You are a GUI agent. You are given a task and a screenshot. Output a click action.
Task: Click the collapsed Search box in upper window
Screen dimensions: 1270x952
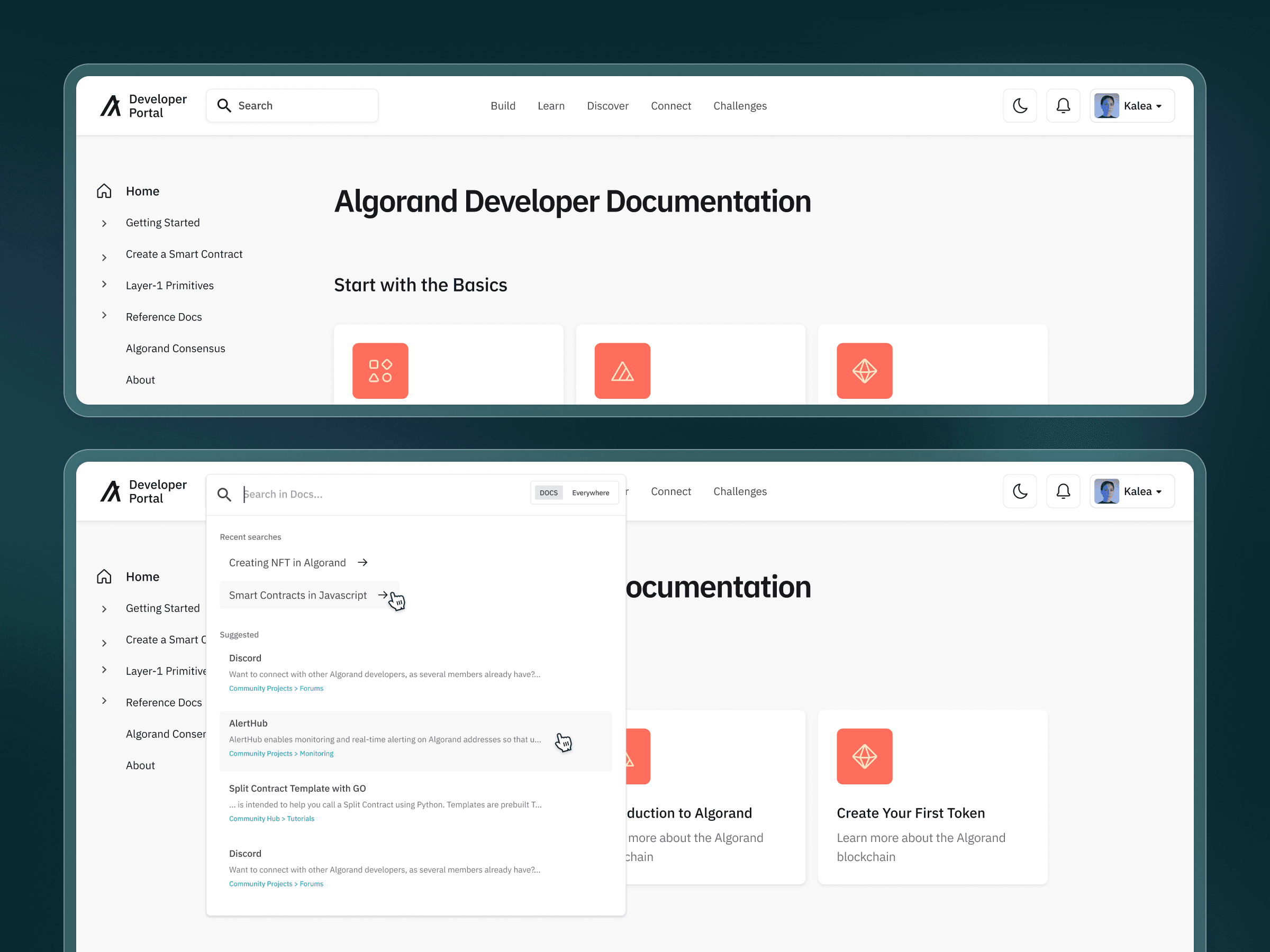pyautogui.click(x=292, y=106)
